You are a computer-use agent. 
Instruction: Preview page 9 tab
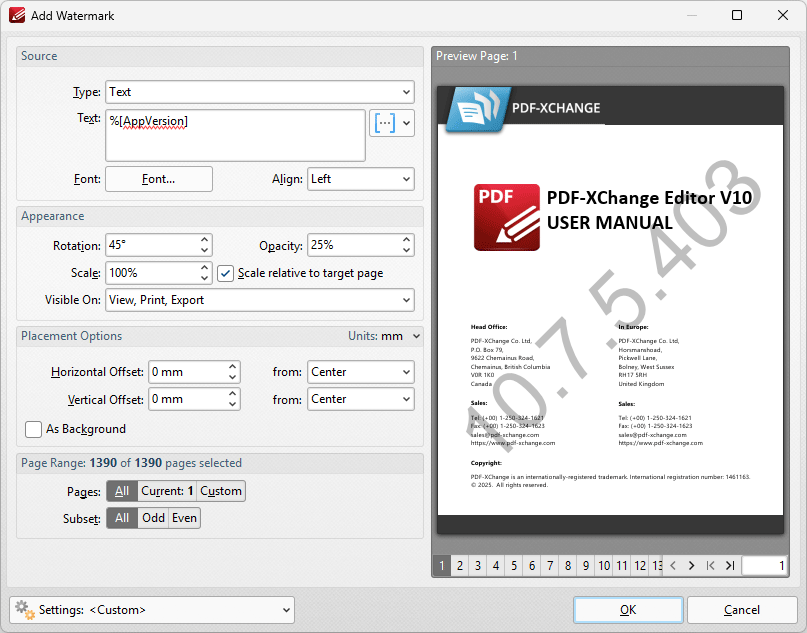tap(586, 566)
